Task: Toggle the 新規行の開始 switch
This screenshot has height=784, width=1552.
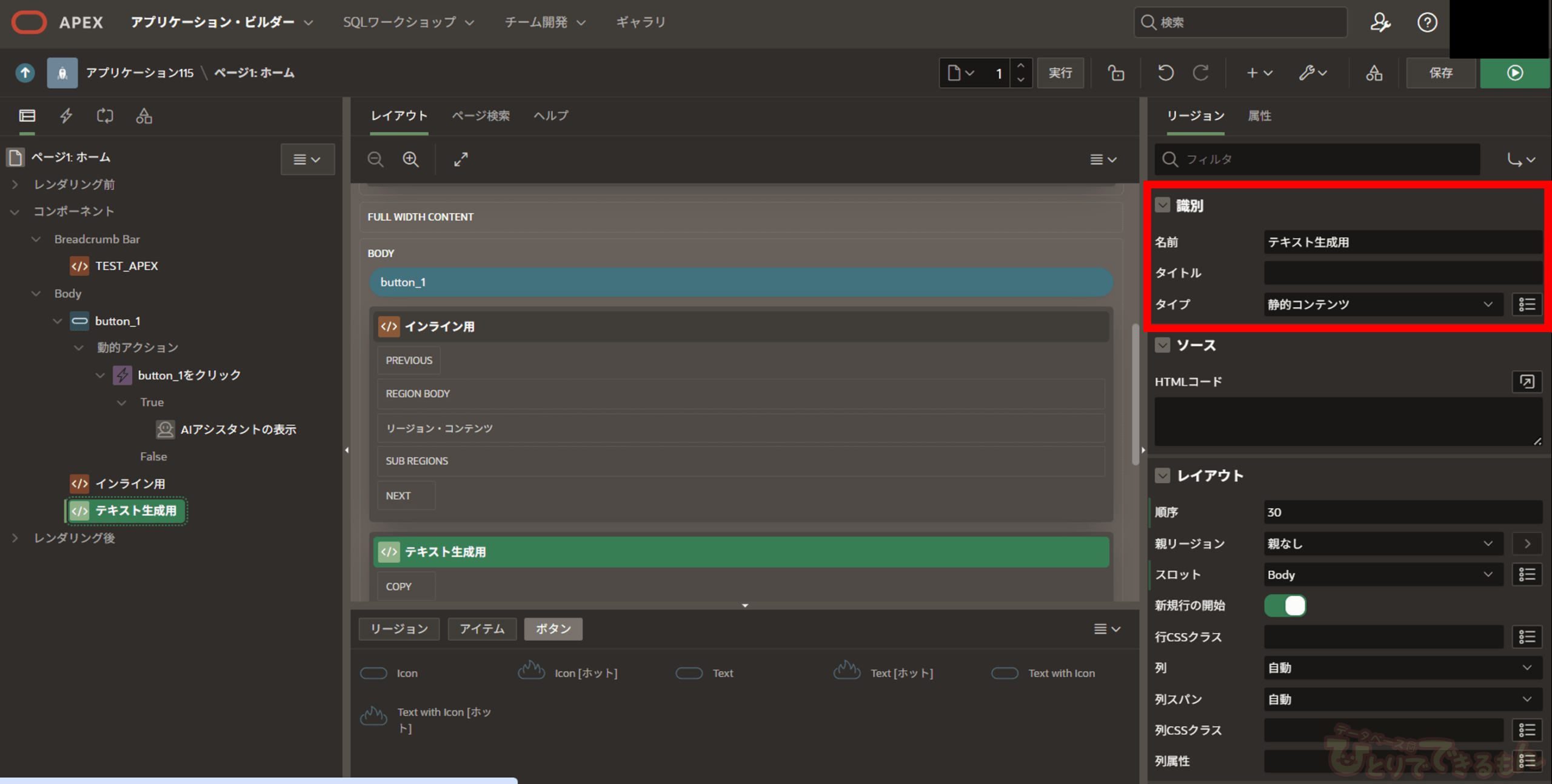Action: (1285, 605)
